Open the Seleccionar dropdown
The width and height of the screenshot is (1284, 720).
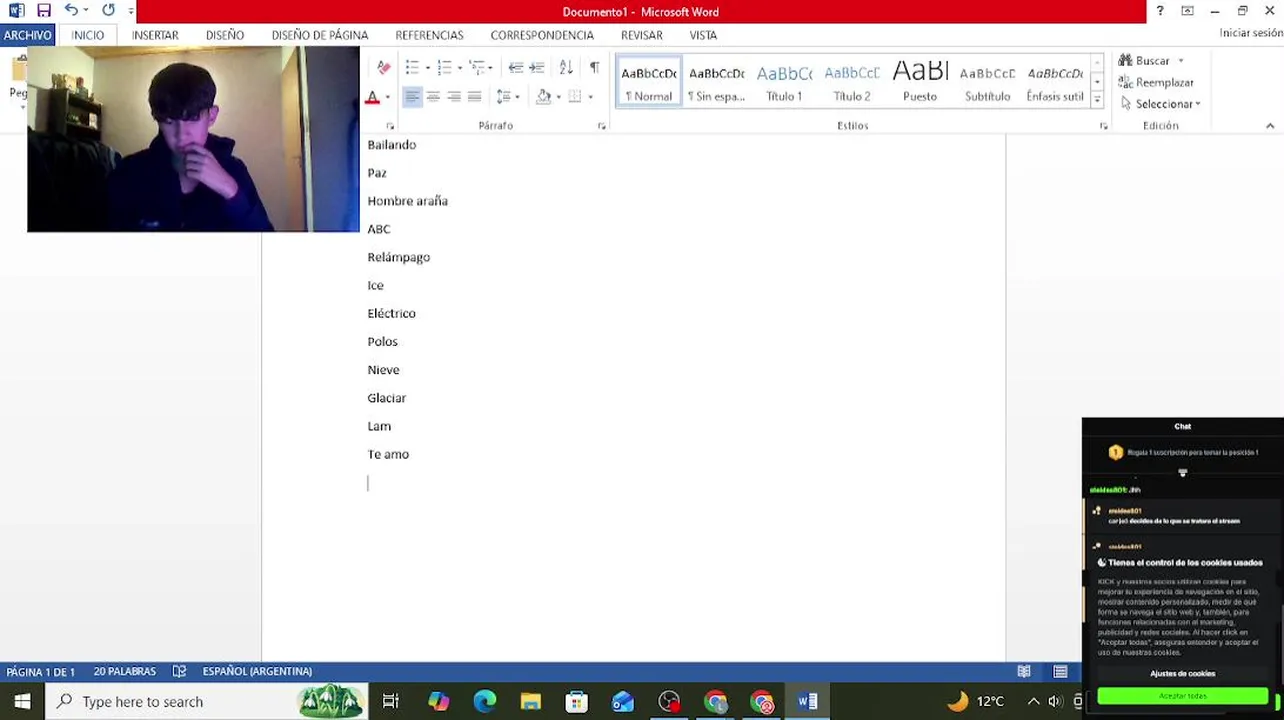click(1160, 104)
